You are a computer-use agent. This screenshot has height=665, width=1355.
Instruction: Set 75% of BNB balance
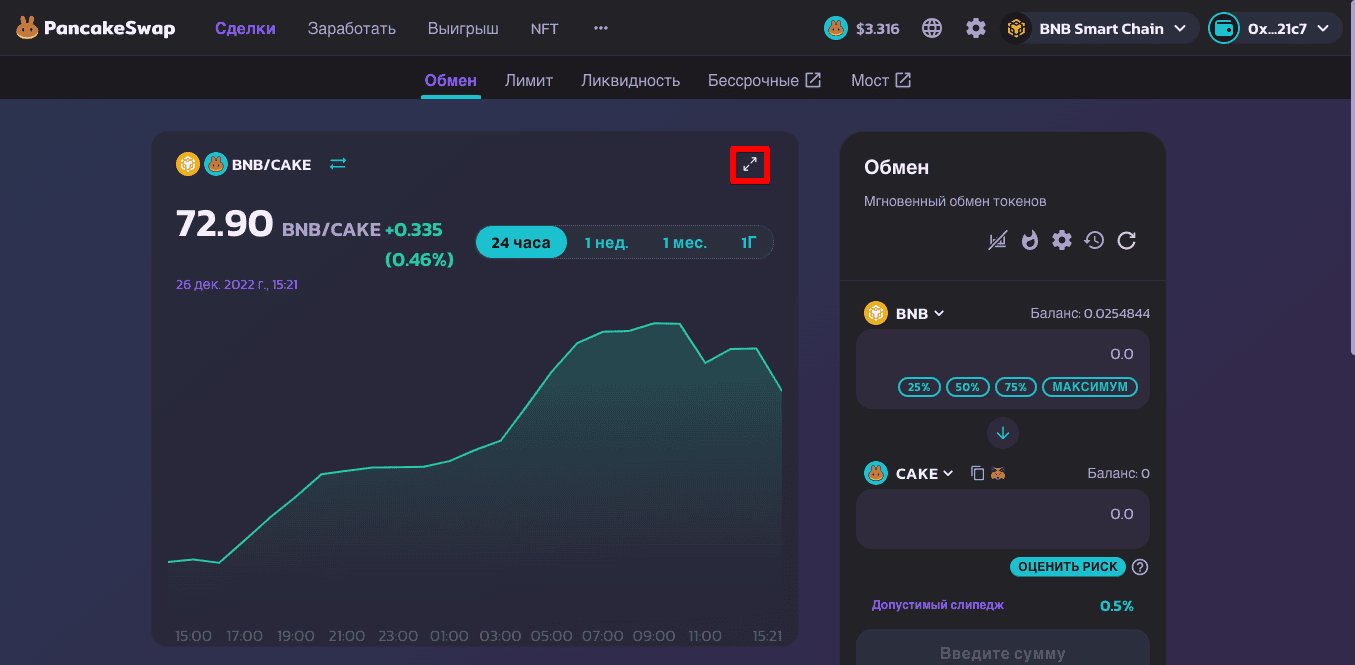[x=1016, y=387]
